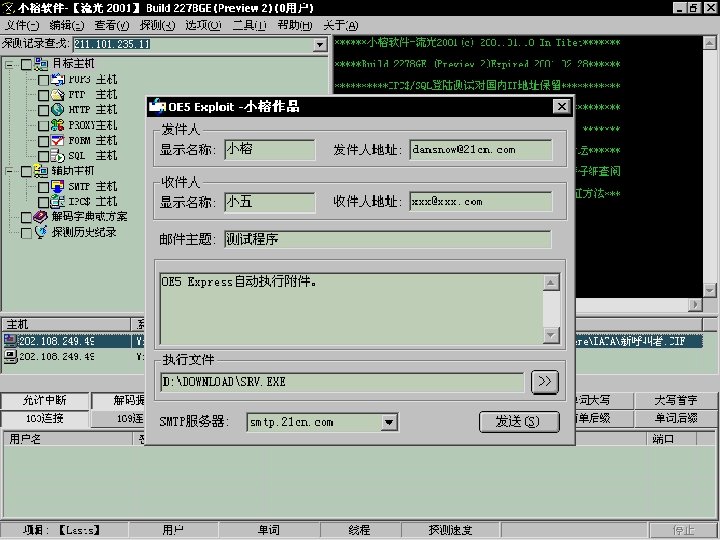The image size is (720, 540).
Task: Click the HTTP 主机 globe icon
Action: (57, 110)
